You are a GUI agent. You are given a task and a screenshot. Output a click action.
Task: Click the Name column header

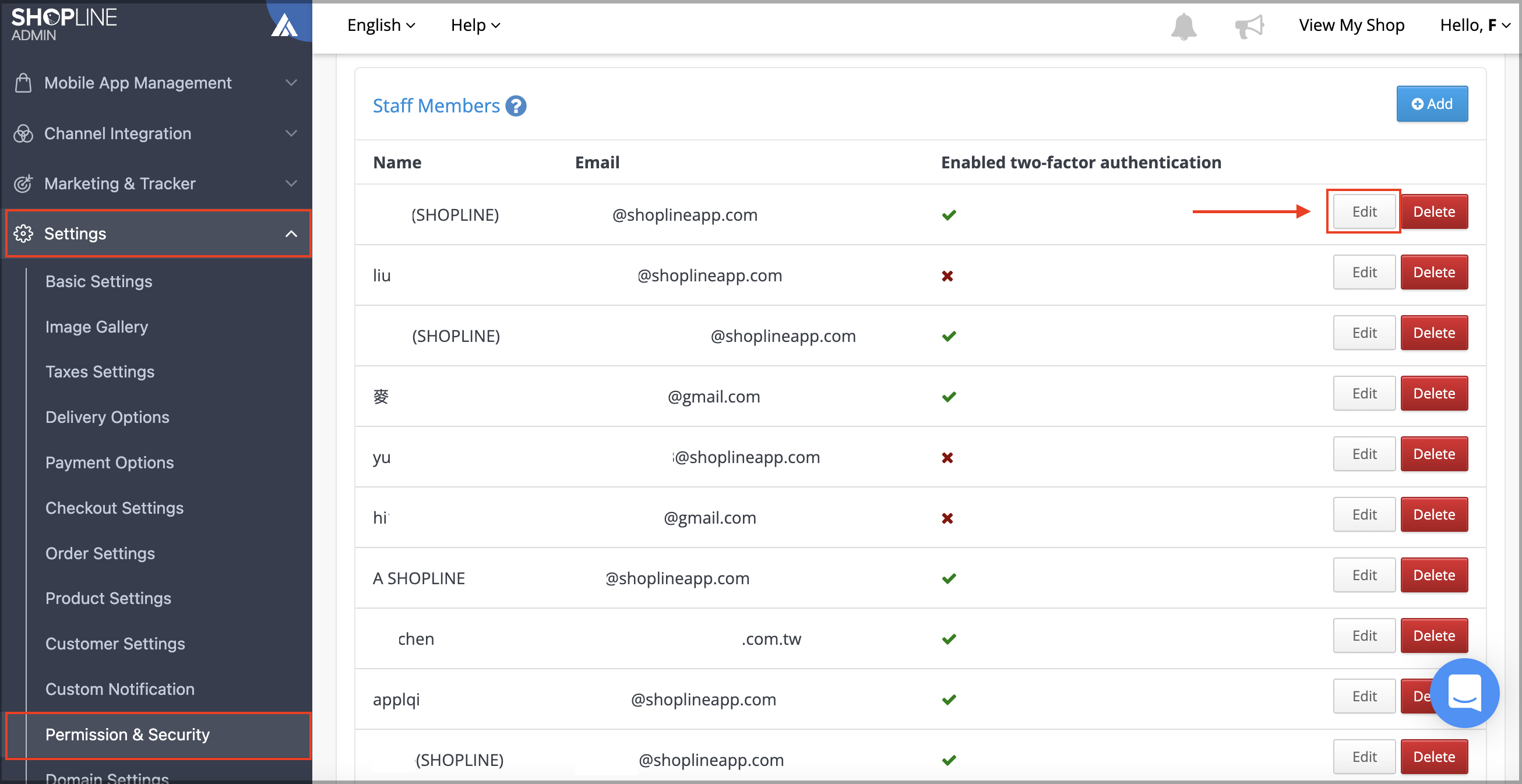397,163
